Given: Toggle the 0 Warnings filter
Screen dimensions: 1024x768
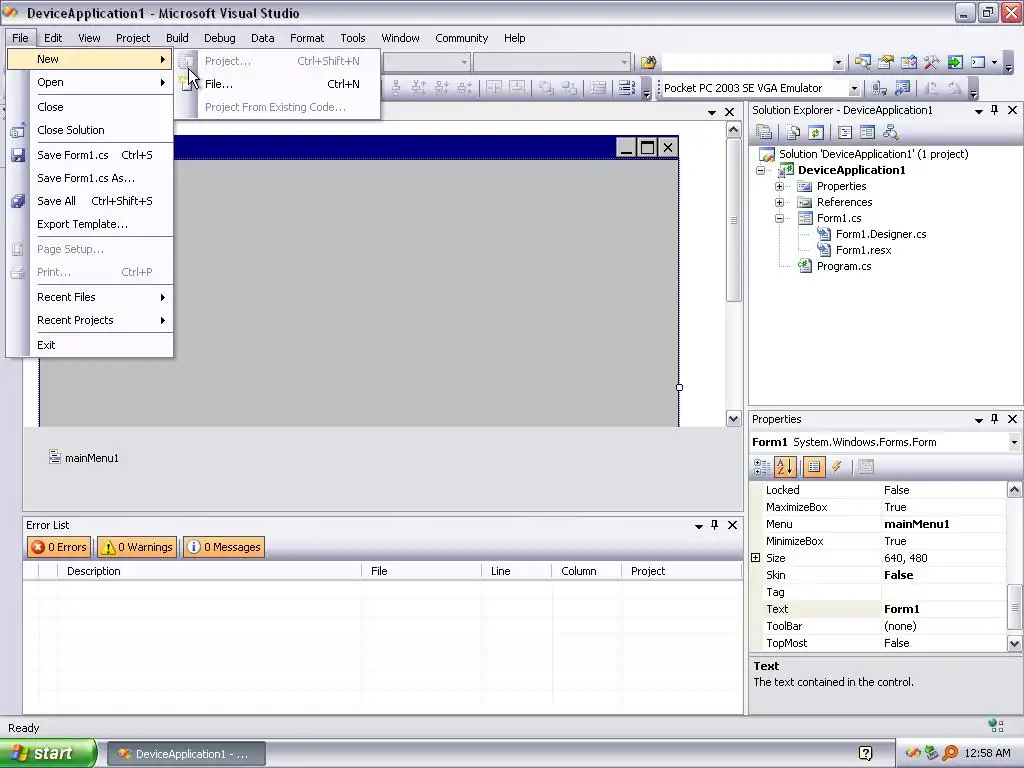Looking at the screenshot, I should point(138,547).
